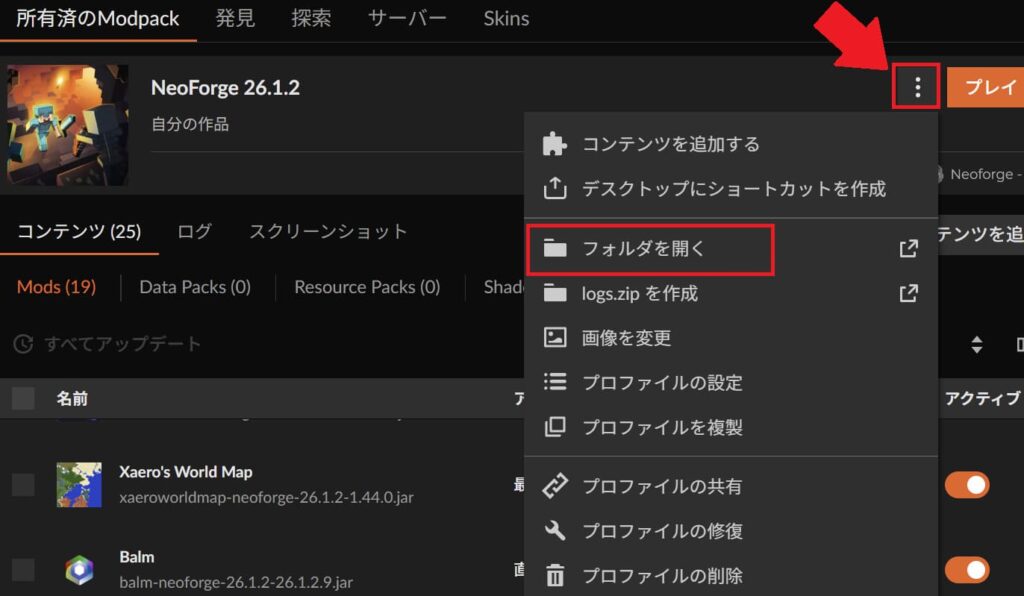Click the wrench icon beside プロファイルの修復

tap(554, 531)
